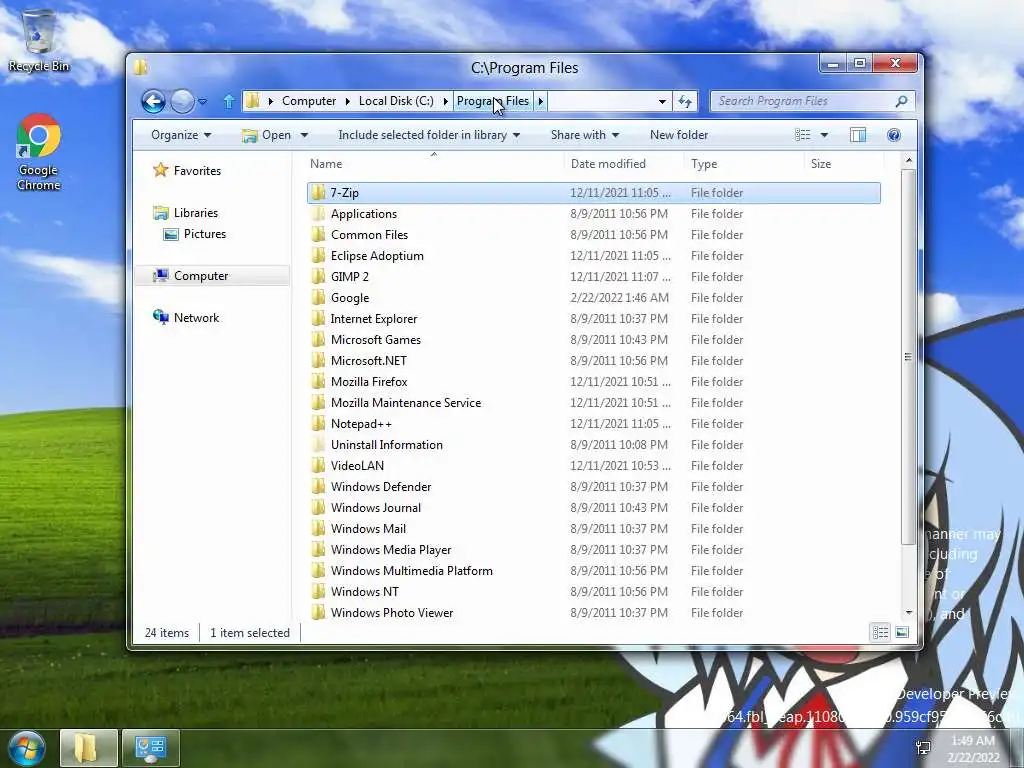
Task: Click the Refresh button beside address bar
Action: (685, 101)
